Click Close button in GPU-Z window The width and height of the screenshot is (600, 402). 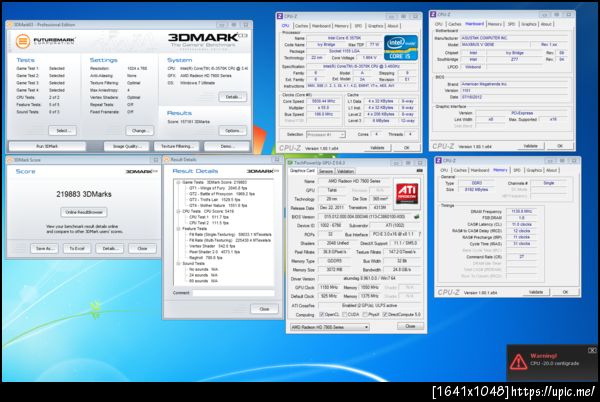(x=410, y=326)
